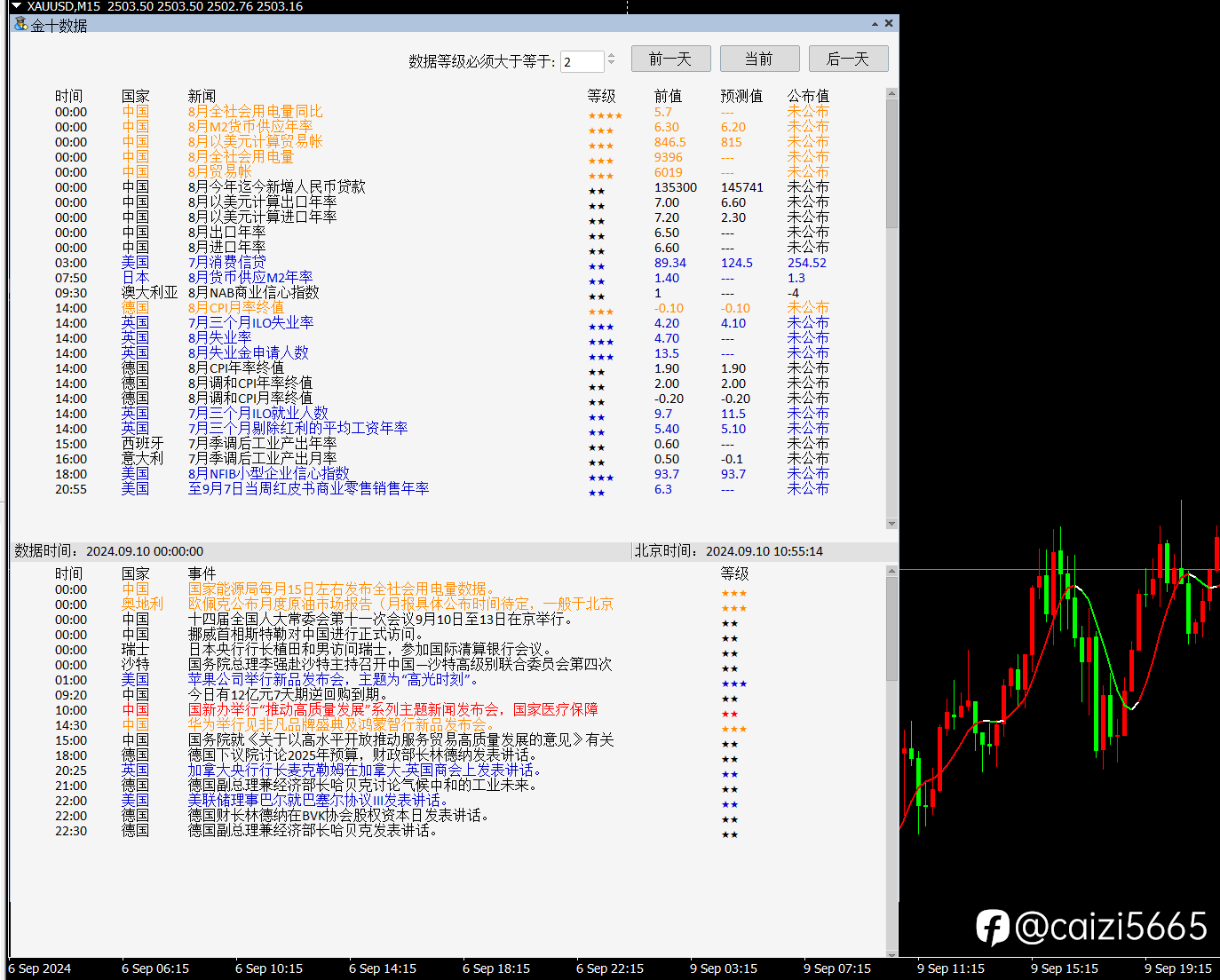Image resolution: width=1220 pixels, height=980 pixels.
Task: Click star rating of 8月CPI月率终值 row
Action: 601,312
